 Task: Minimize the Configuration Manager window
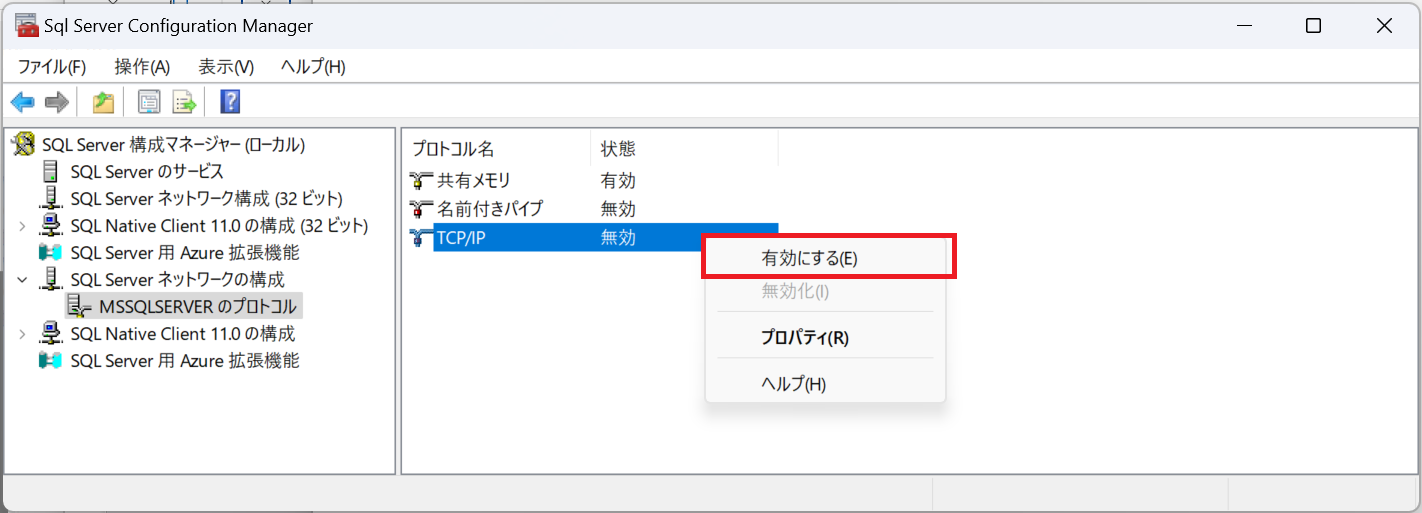click(1243, 26)
